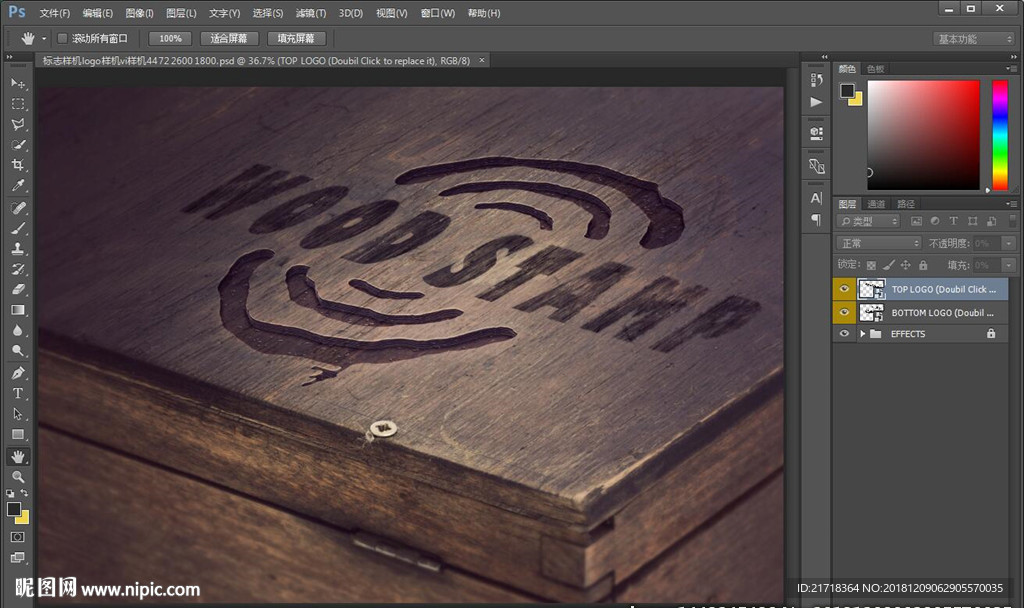Image resolution: width=1024 pixels, height=608 pixels.
Task: Open the 类型 layer filter dropdown
Action: click(868, 221)
